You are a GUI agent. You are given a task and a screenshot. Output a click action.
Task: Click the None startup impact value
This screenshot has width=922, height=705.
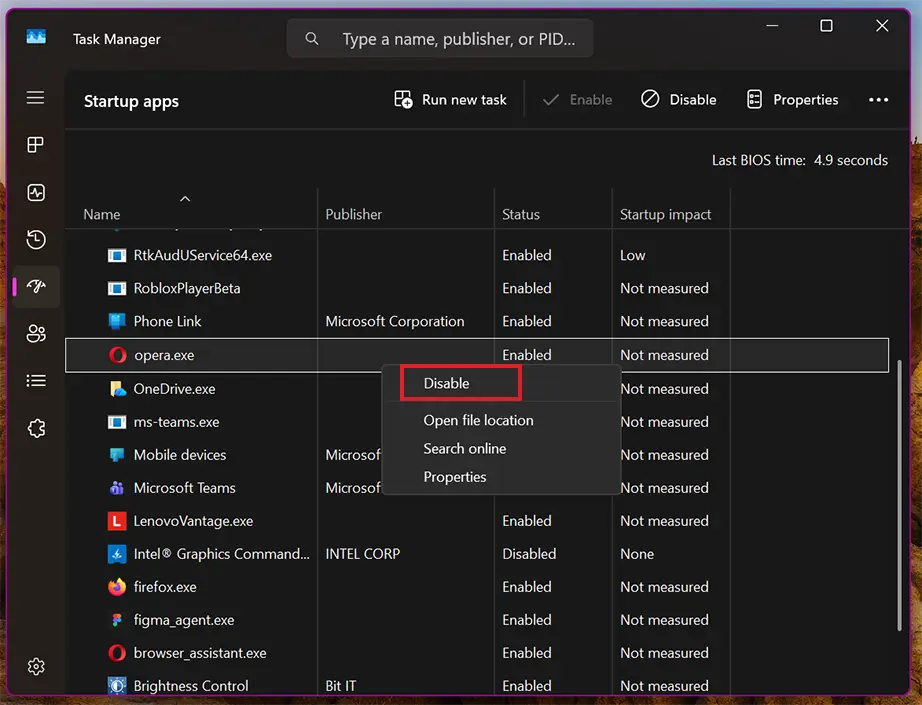(637, 554)
